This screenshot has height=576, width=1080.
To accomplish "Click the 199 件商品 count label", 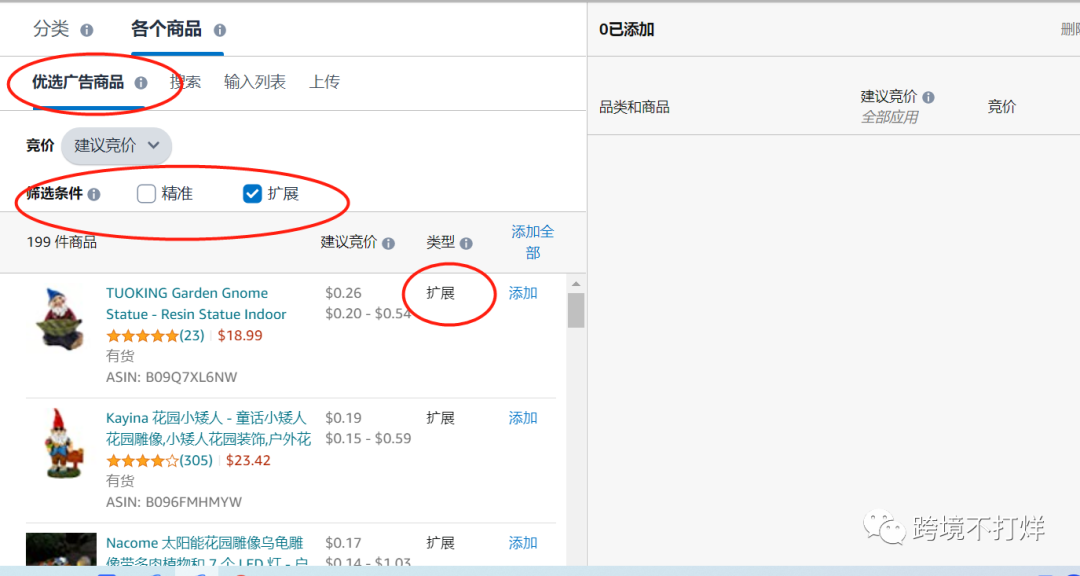I will click(x=62, y=243).
